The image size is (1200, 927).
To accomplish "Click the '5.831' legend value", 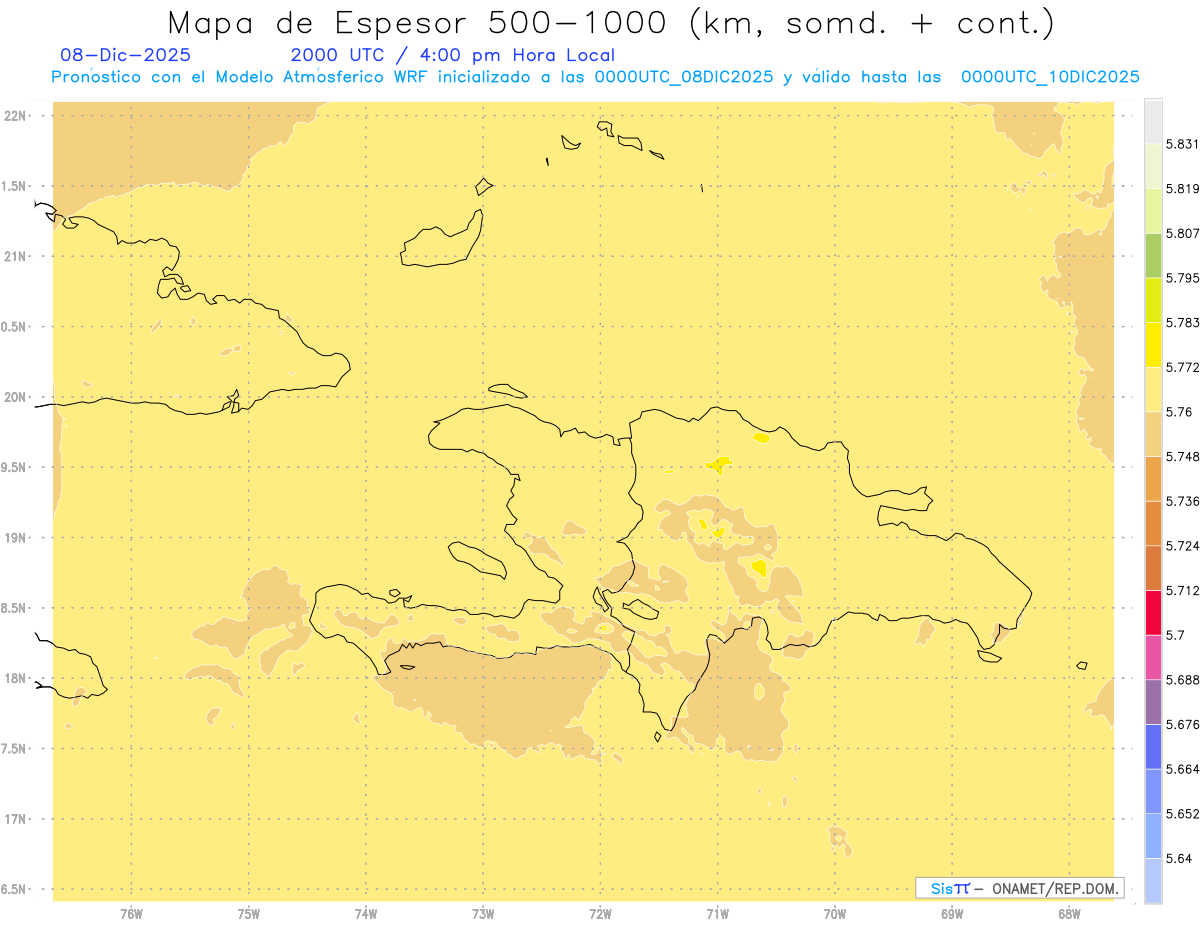I will pos(1183,144).
